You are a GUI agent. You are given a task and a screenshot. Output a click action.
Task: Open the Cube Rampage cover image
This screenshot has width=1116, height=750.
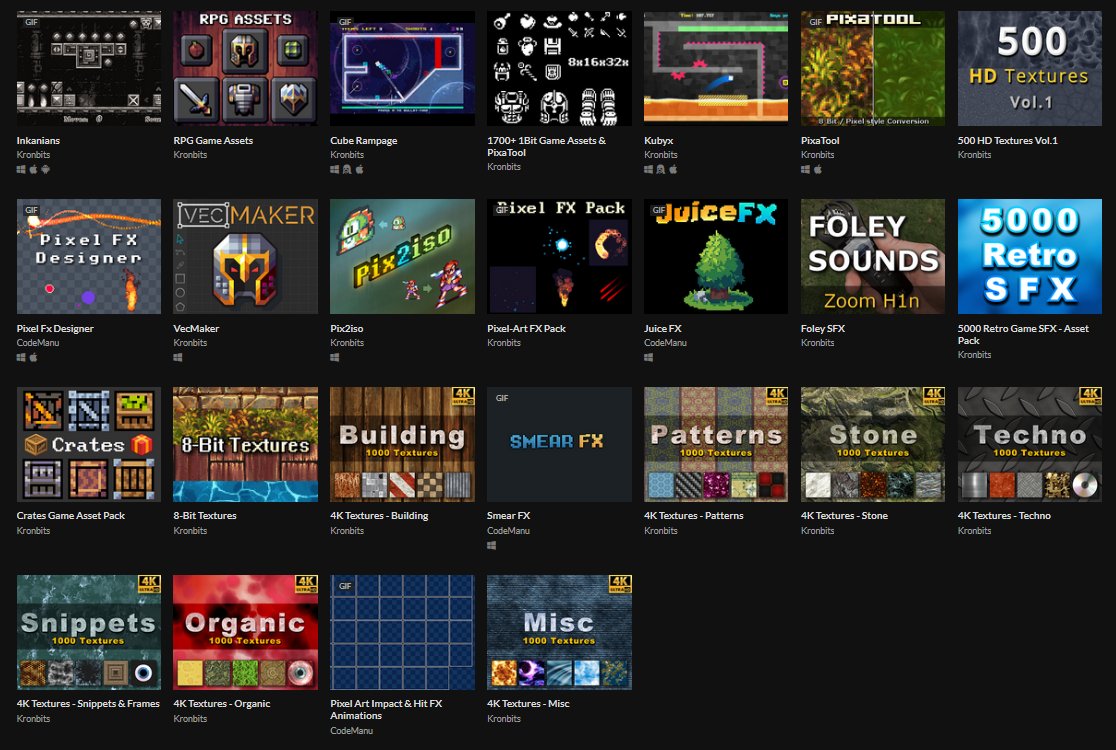click(402, 68)
